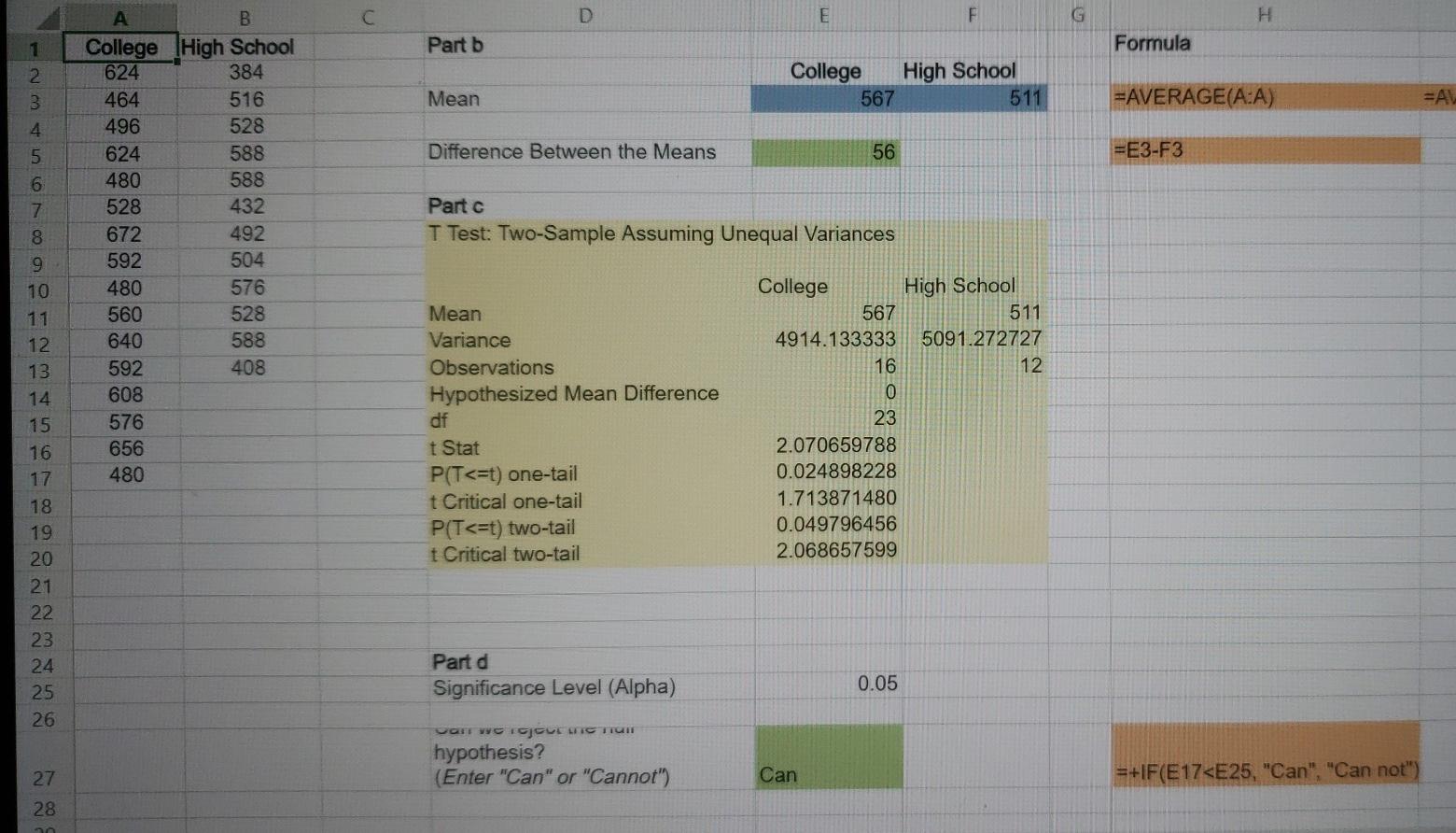Select column A header
This screenshot has height=833, width=1456.
tap(120, 17)
